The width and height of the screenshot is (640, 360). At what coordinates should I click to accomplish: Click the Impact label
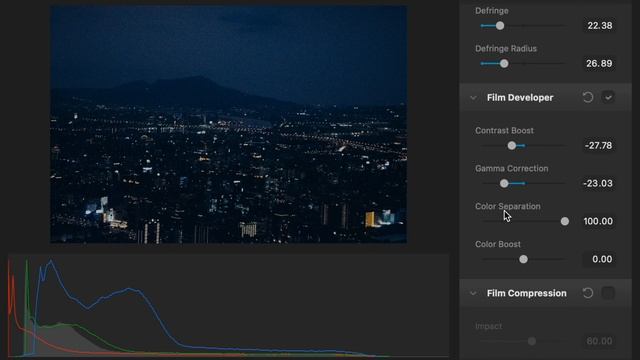click(x=489, y=326)
